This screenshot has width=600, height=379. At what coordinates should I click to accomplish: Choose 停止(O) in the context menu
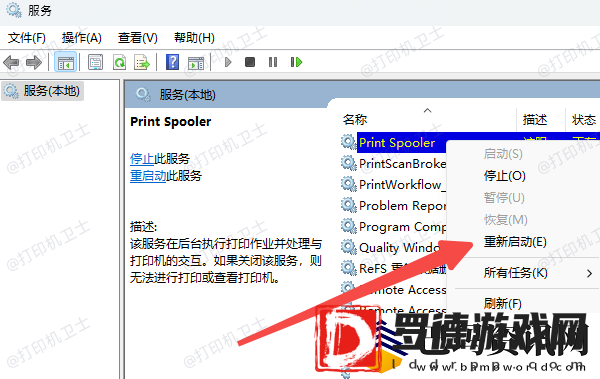click(x=504, y=176)
